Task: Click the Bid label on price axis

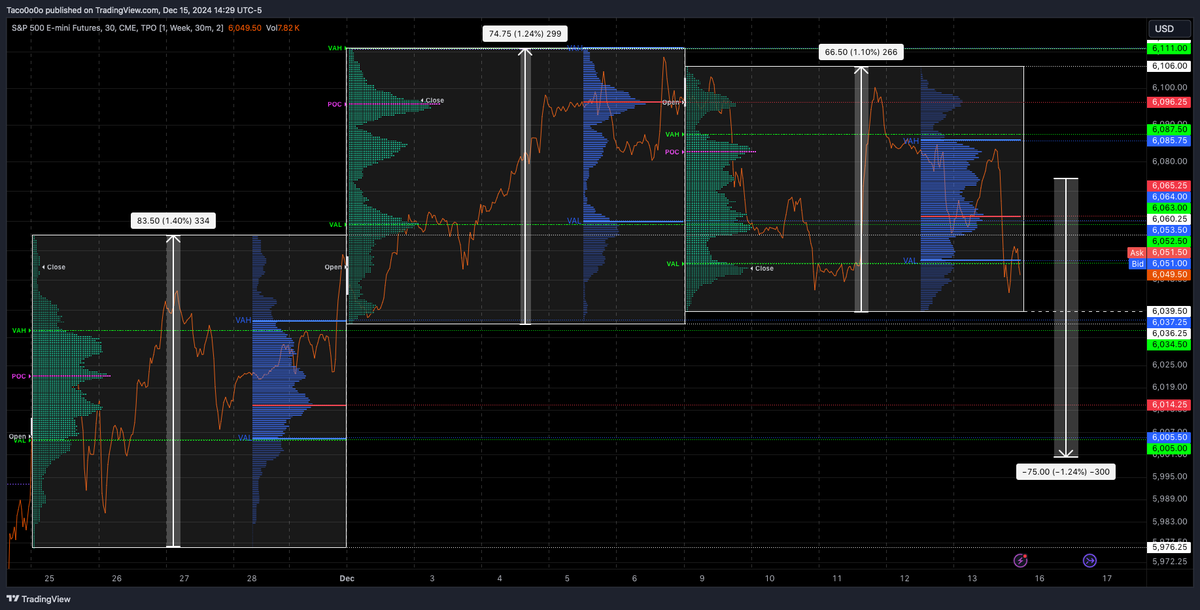Action: pyautogui.click(x=1136, y=264)
